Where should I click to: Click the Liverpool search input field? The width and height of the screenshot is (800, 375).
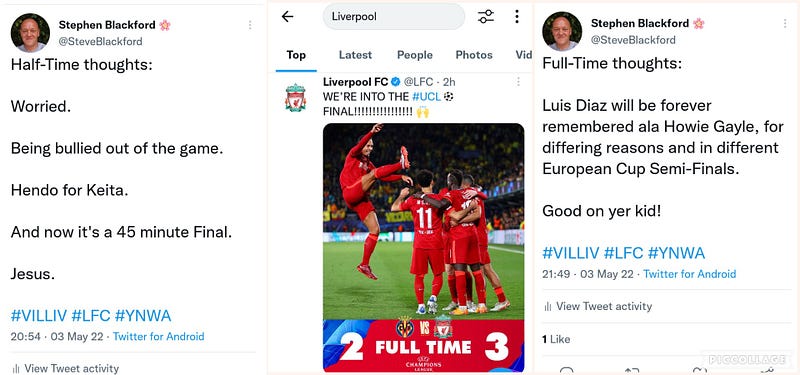click(x=394, y=17)
